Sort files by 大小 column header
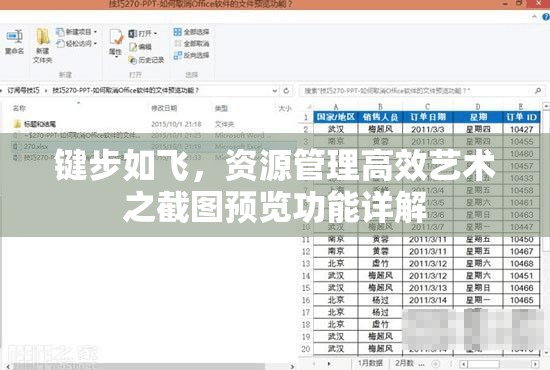550x370 pixels. coord(284,108)
